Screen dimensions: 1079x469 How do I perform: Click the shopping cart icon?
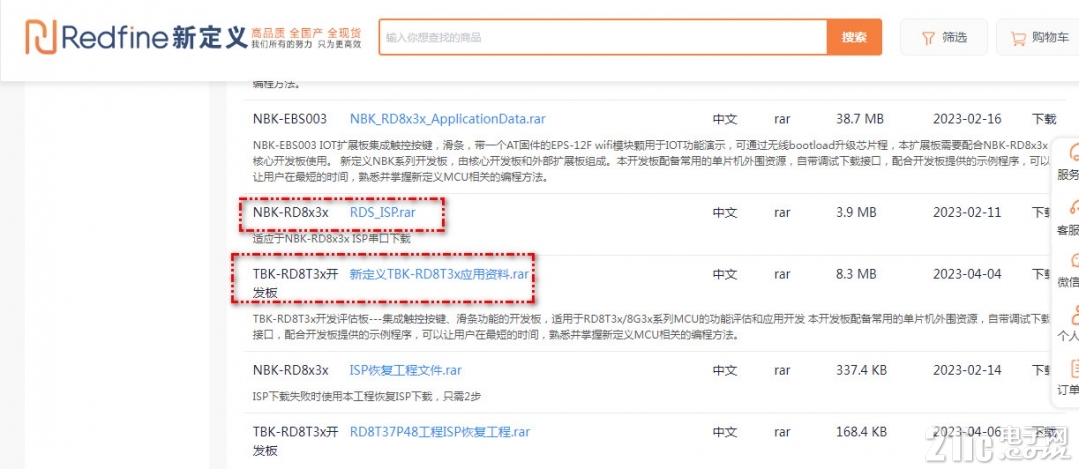click(x=1018, y=39)
